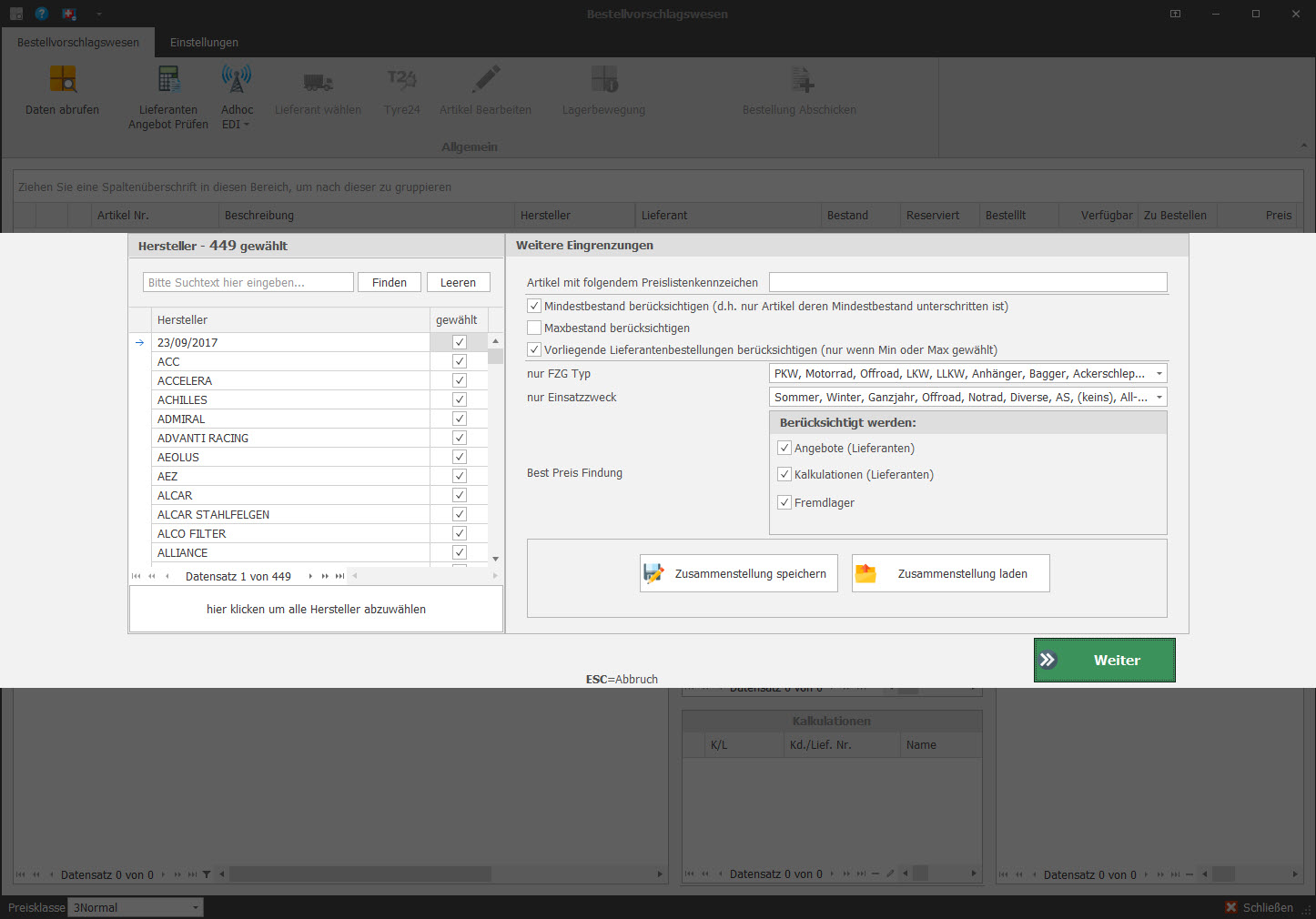Click the ribbon display options icon in title bar

[x=1175, y=14]
